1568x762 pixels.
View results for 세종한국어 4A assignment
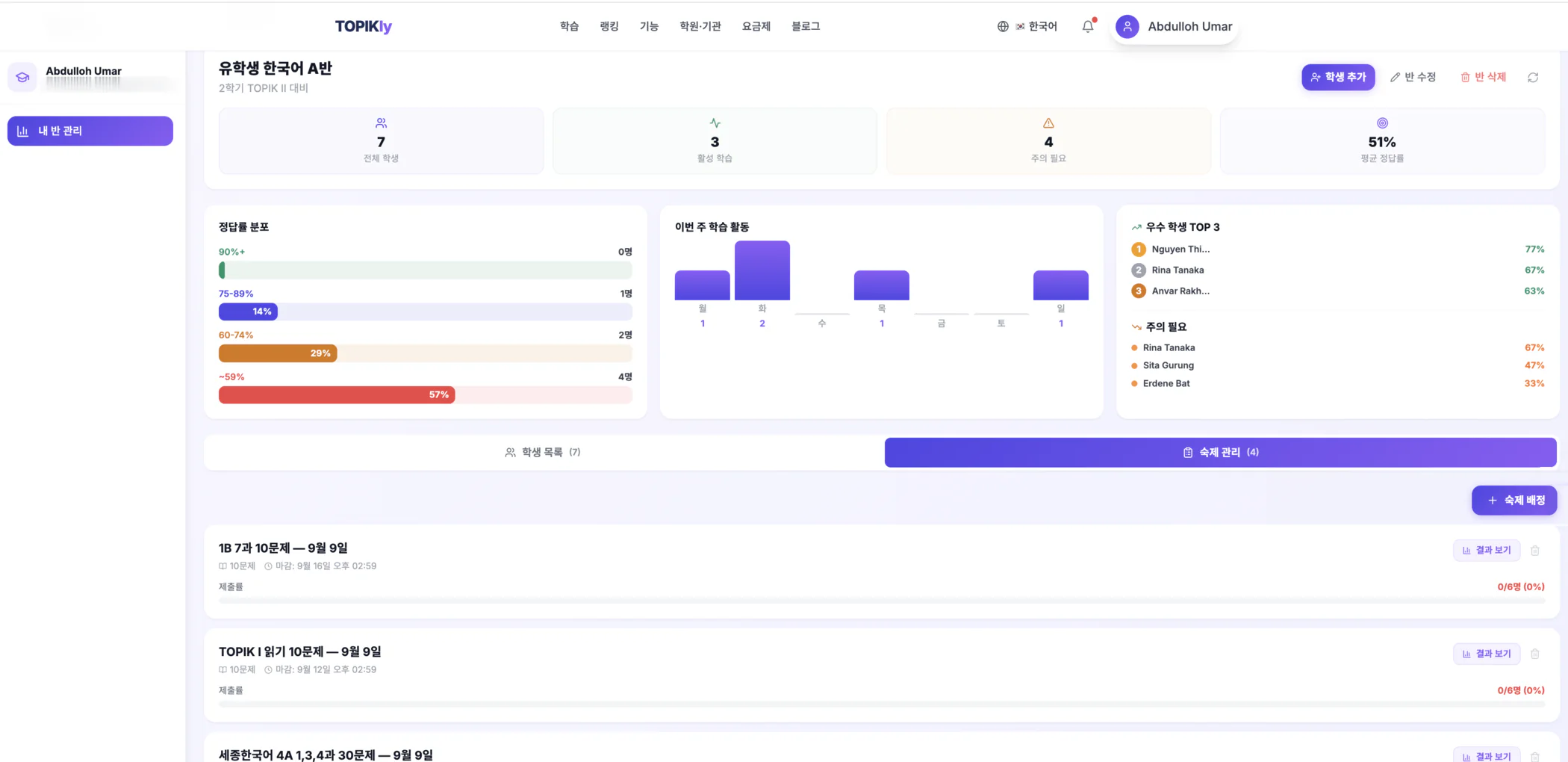point(1487,756)
